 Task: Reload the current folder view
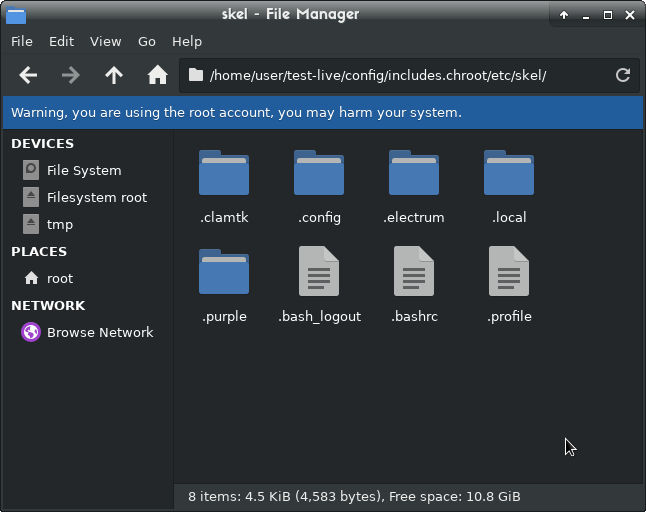(x=622, y=75)
